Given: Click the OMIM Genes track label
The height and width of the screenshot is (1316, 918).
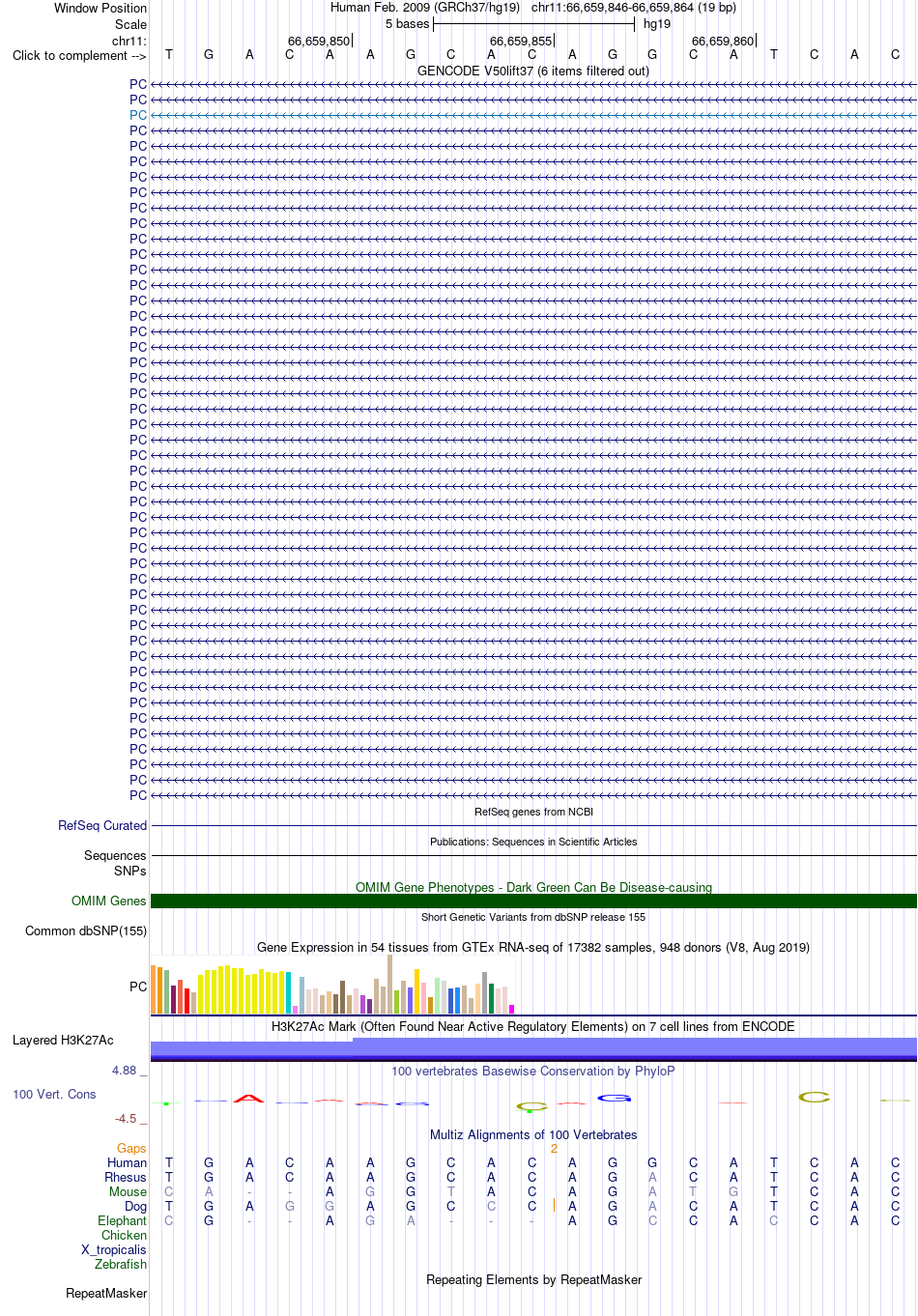Looking at the screenshot, I should coord(109,901).
